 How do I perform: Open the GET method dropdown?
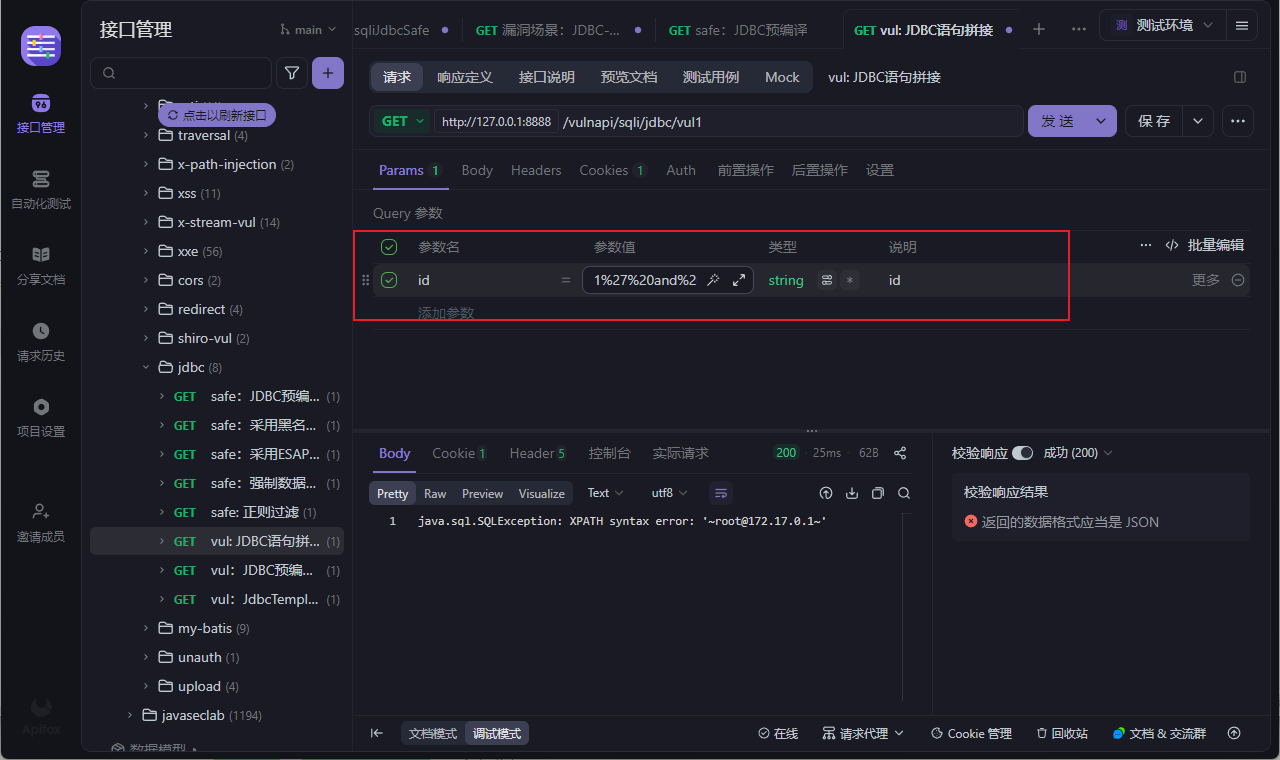click(x=403, y=121)
